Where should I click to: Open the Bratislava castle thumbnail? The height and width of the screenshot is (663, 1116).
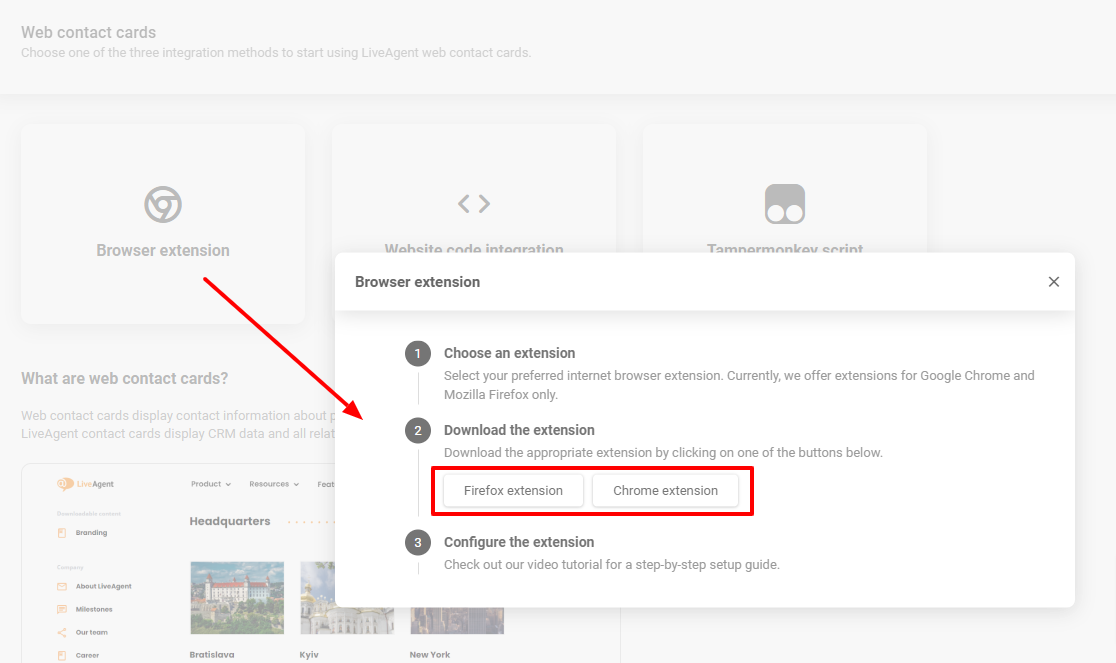pos(237,597)
